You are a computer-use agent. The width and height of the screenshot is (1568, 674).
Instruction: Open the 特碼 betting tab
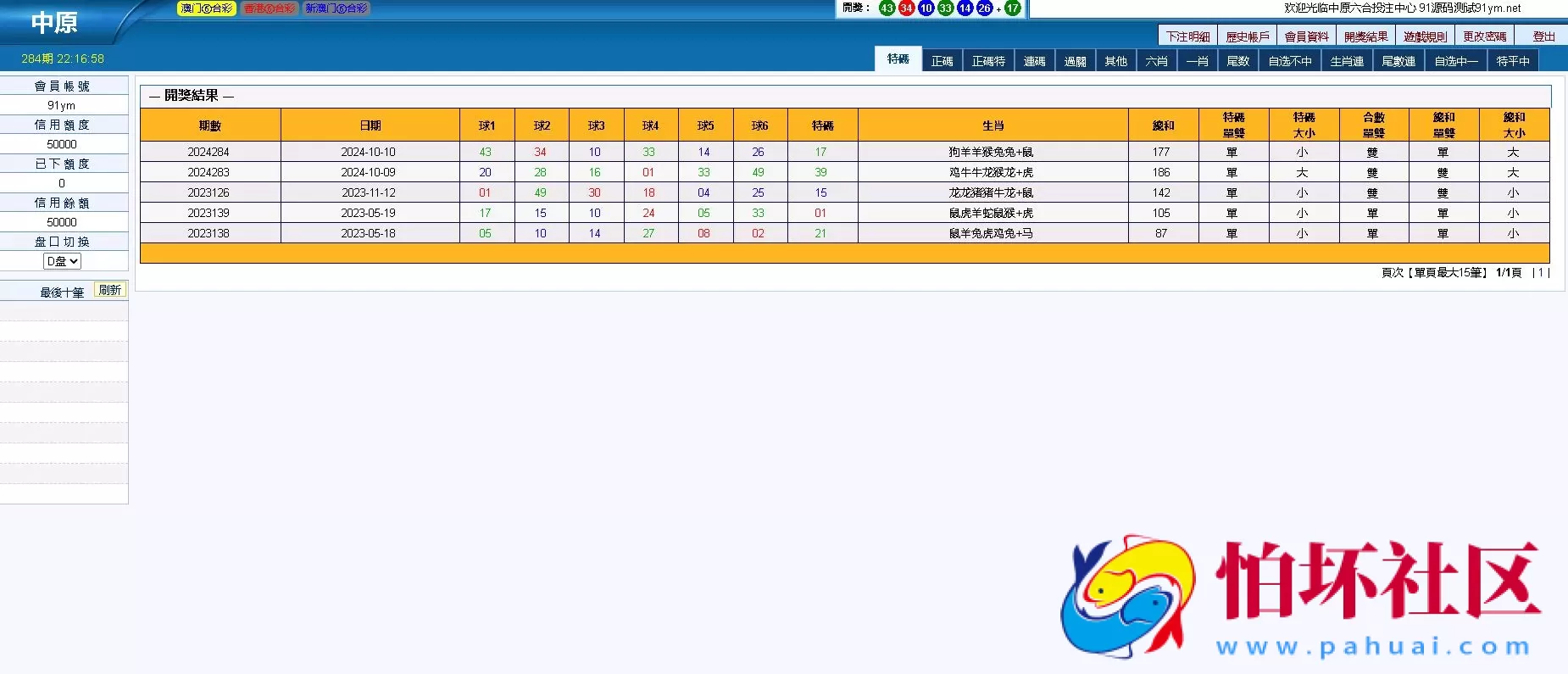(x=898, y=59)
